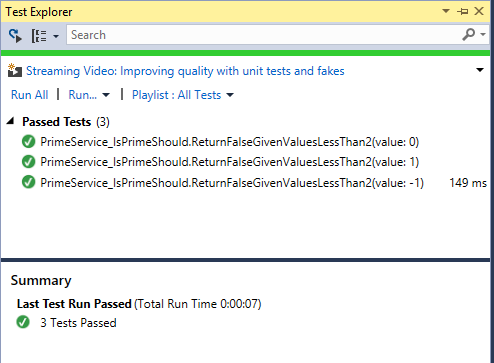This screenshot has width=494, height=363.
Task: Click the 149 ms duration text
Action: pos(468,183)
